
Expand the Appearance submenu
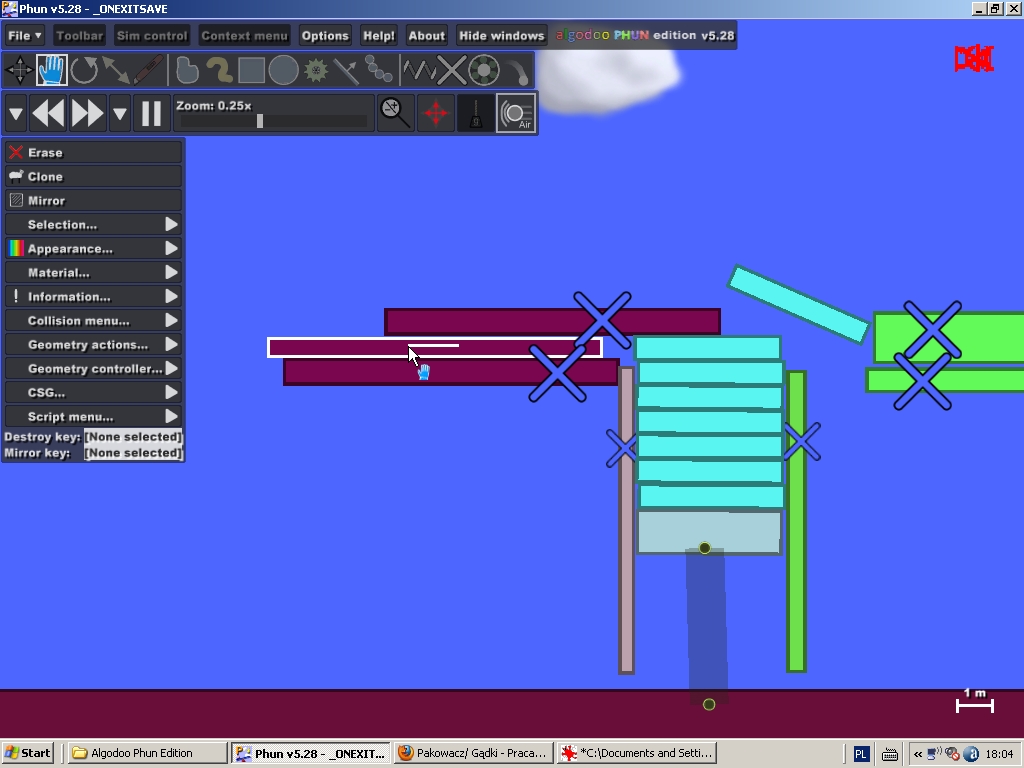click(x=93, y=249)
